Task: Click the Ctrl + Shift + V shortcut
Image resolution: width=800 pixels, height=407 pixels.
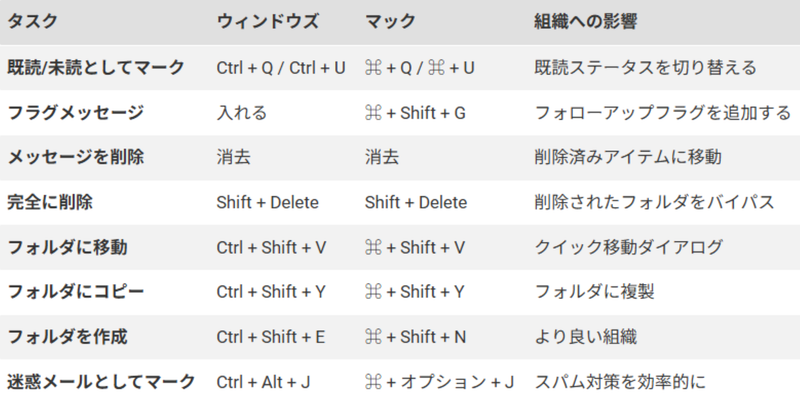Action: pos(270,247)
